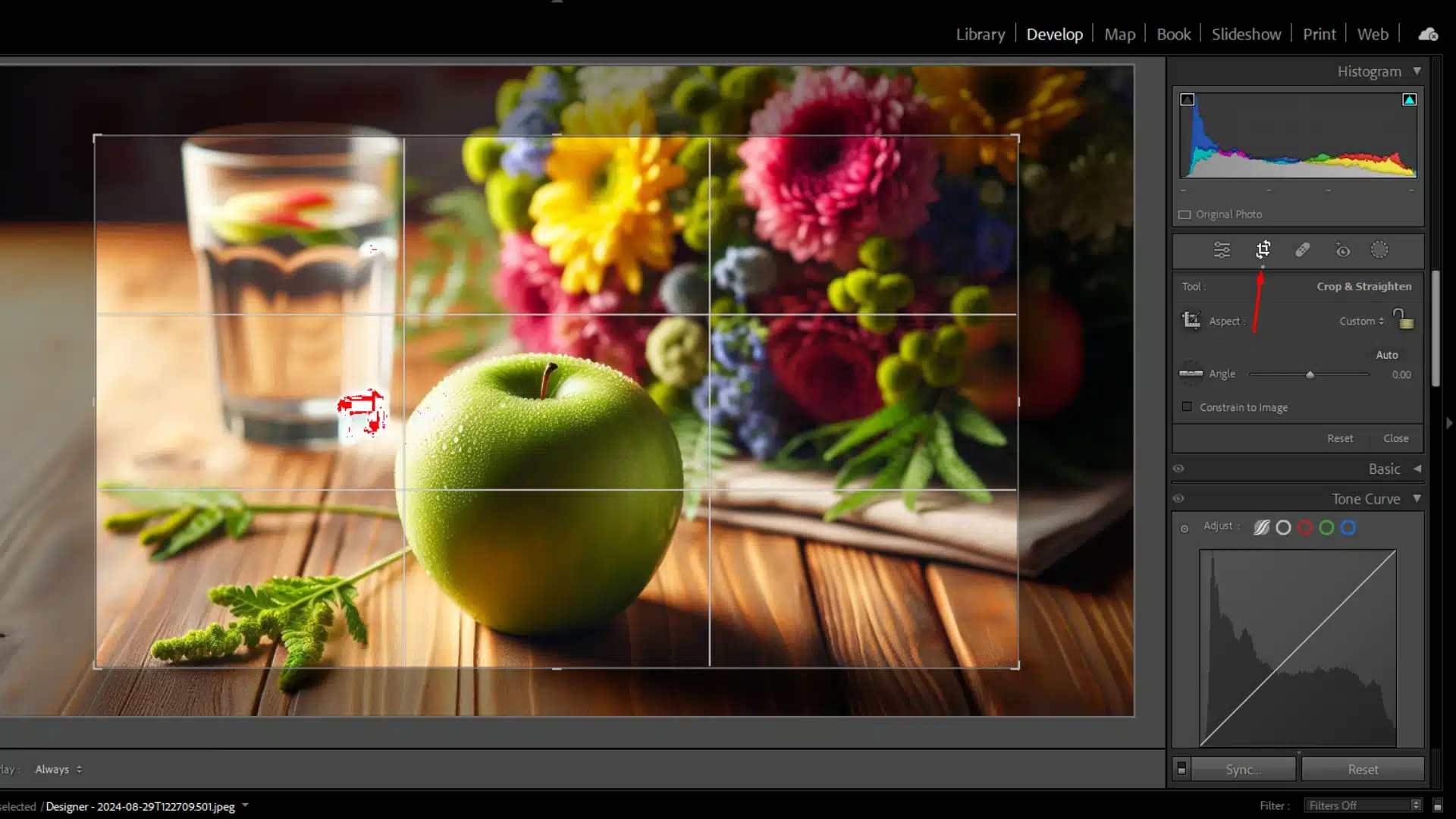Open the Aspect ratio dropdown
Screen dimensions: 1456x819
1361,321
